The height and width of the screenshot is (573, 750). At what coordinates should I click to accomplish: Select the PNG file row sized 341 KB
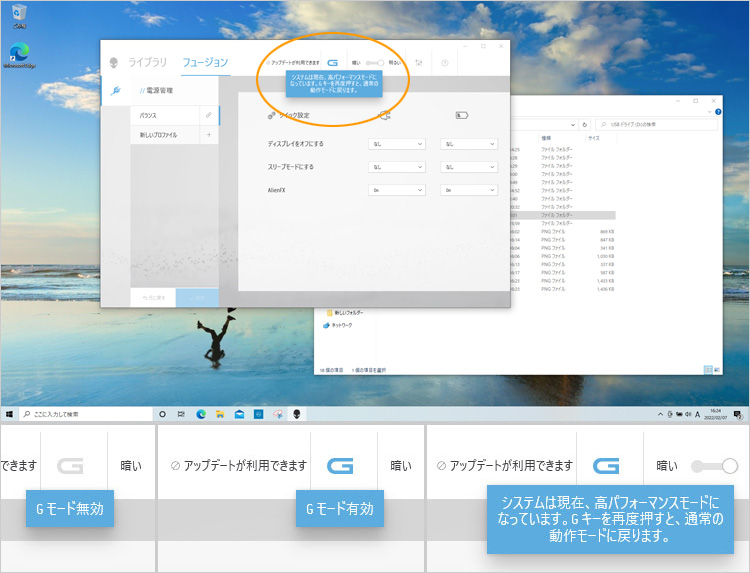click(562, 248)
